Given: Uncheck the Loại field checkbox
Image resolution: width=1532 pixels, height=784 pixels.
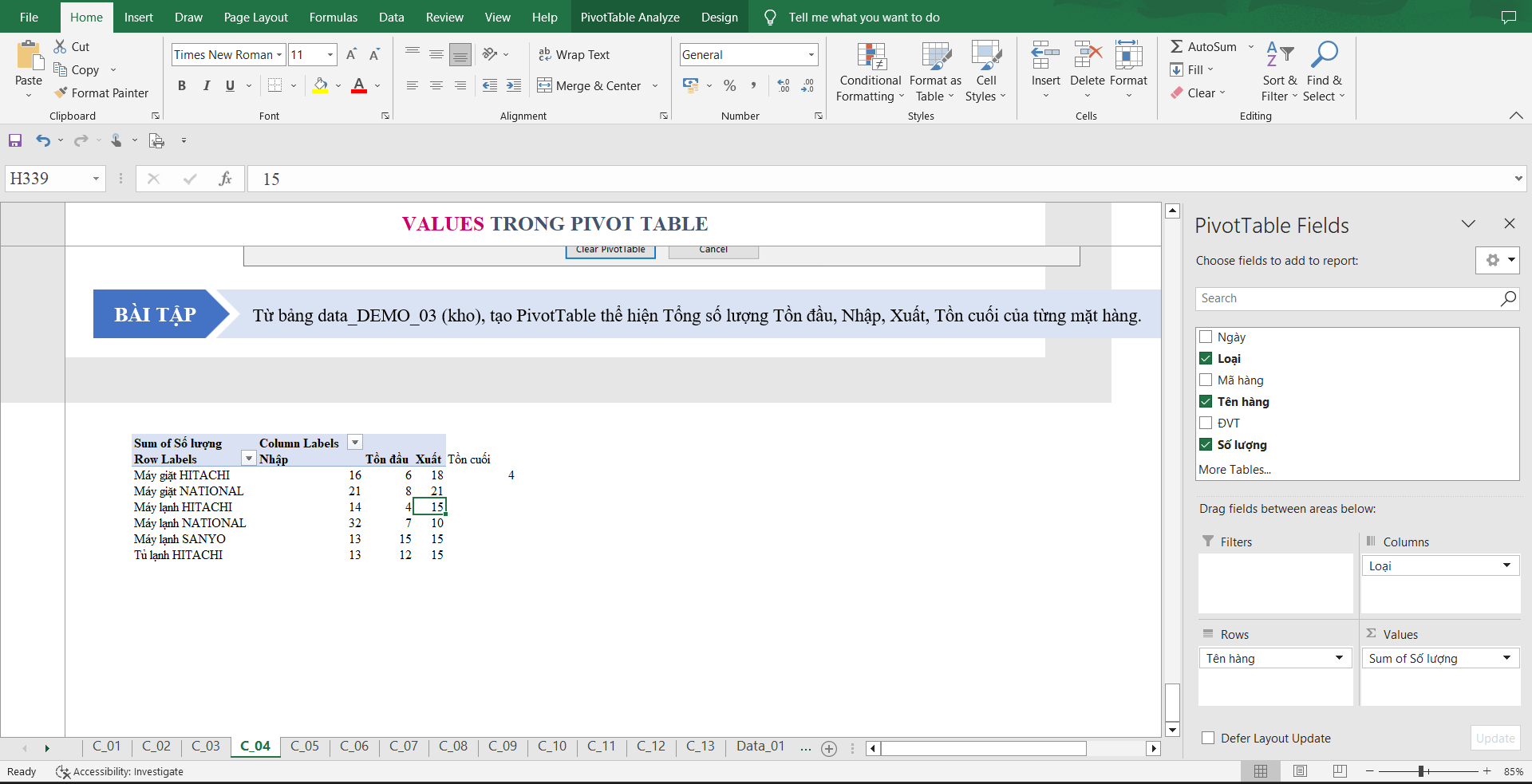Looking at the screenshot, I should pyautogui.click(x=1206, y=358).
